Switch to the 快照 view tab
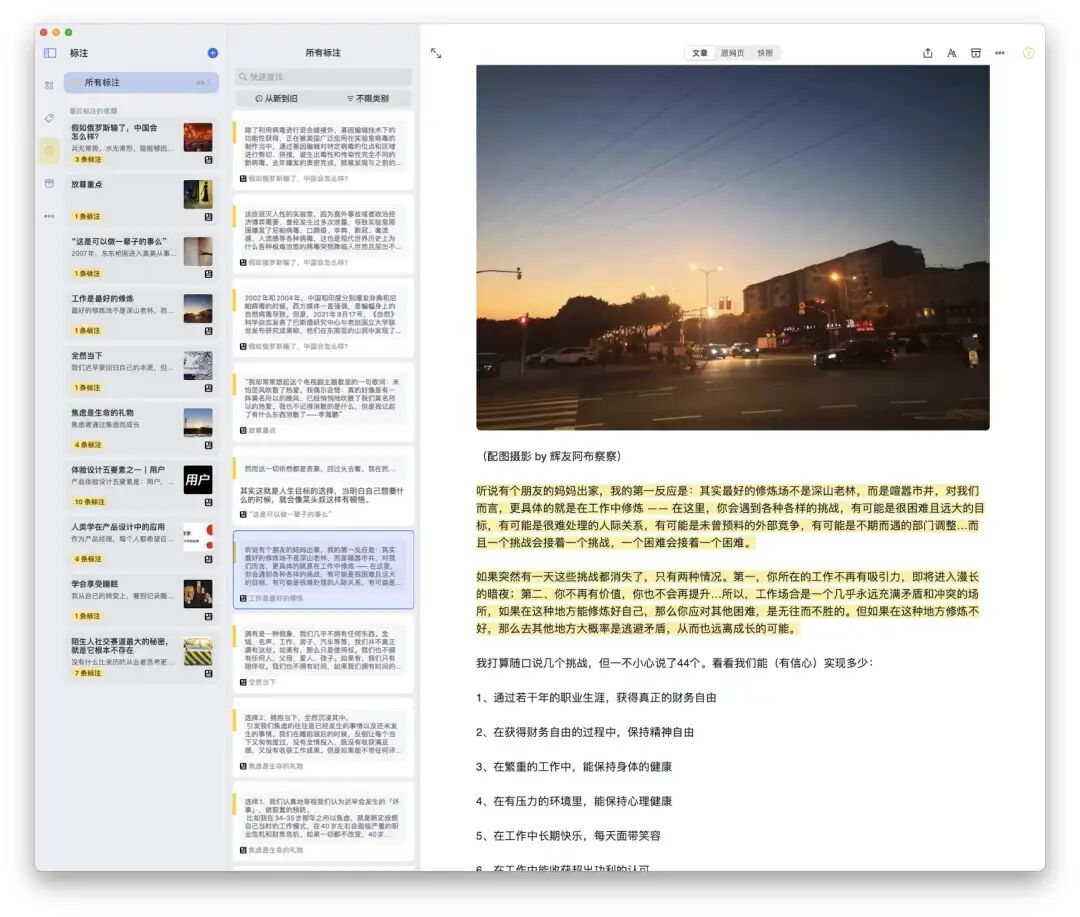Viewport: 1080px width, 917px height. (x=765, y=53)
